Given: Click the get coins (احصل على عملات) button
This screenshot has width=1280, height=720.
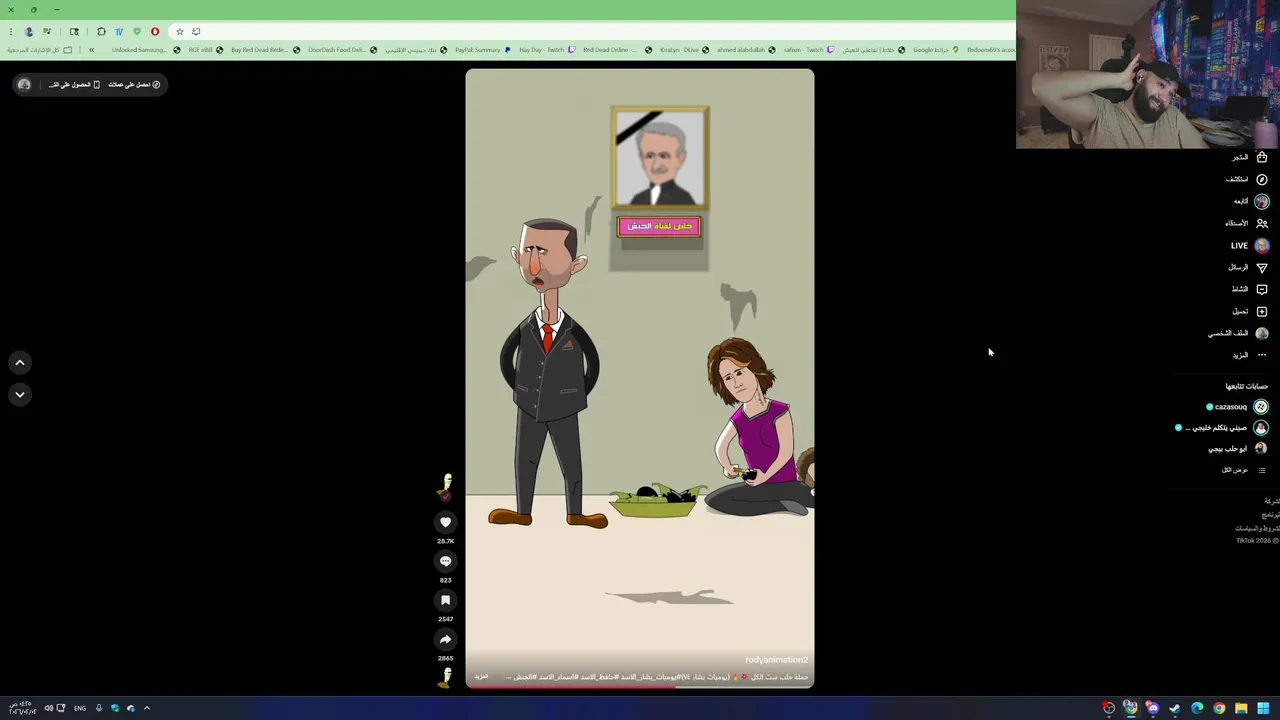Looking at the screenshot, I should pos(136,85).
